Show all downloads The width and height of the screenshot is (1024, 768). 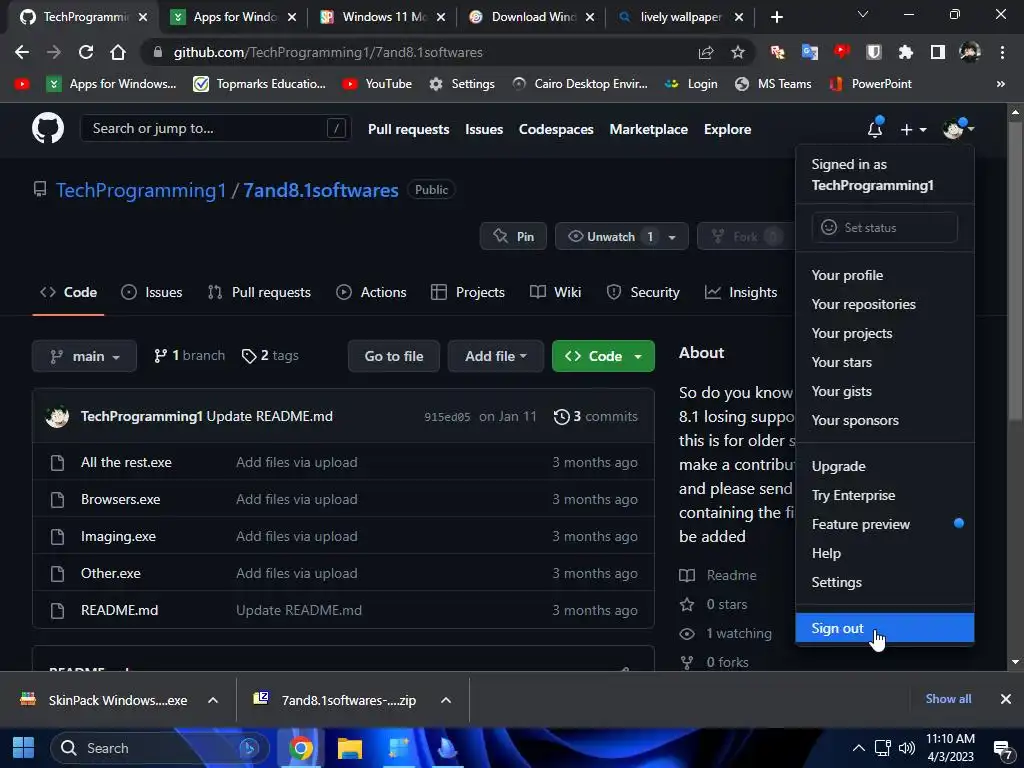coord(948,699)
